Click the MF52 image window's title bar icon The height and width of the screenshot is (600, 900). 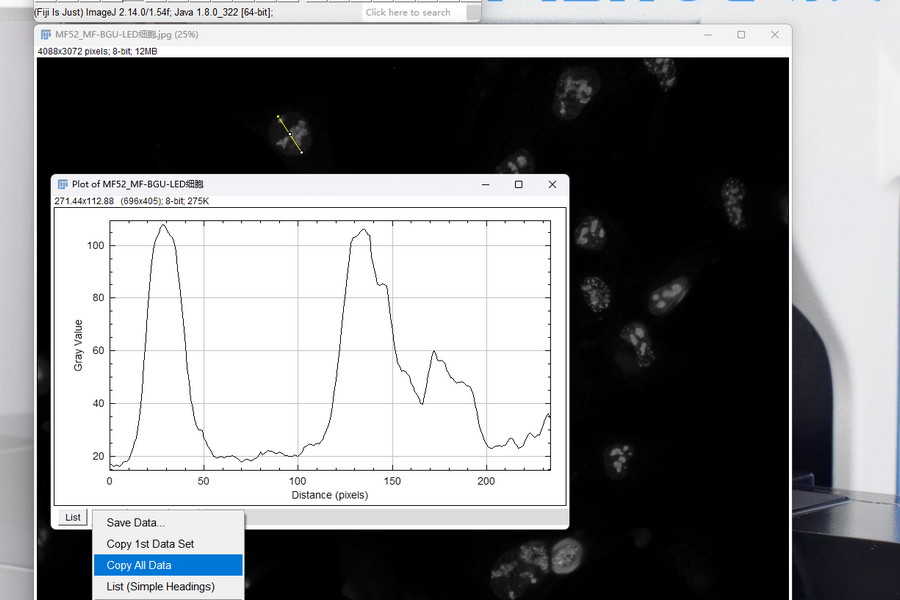tap(46, 35)
